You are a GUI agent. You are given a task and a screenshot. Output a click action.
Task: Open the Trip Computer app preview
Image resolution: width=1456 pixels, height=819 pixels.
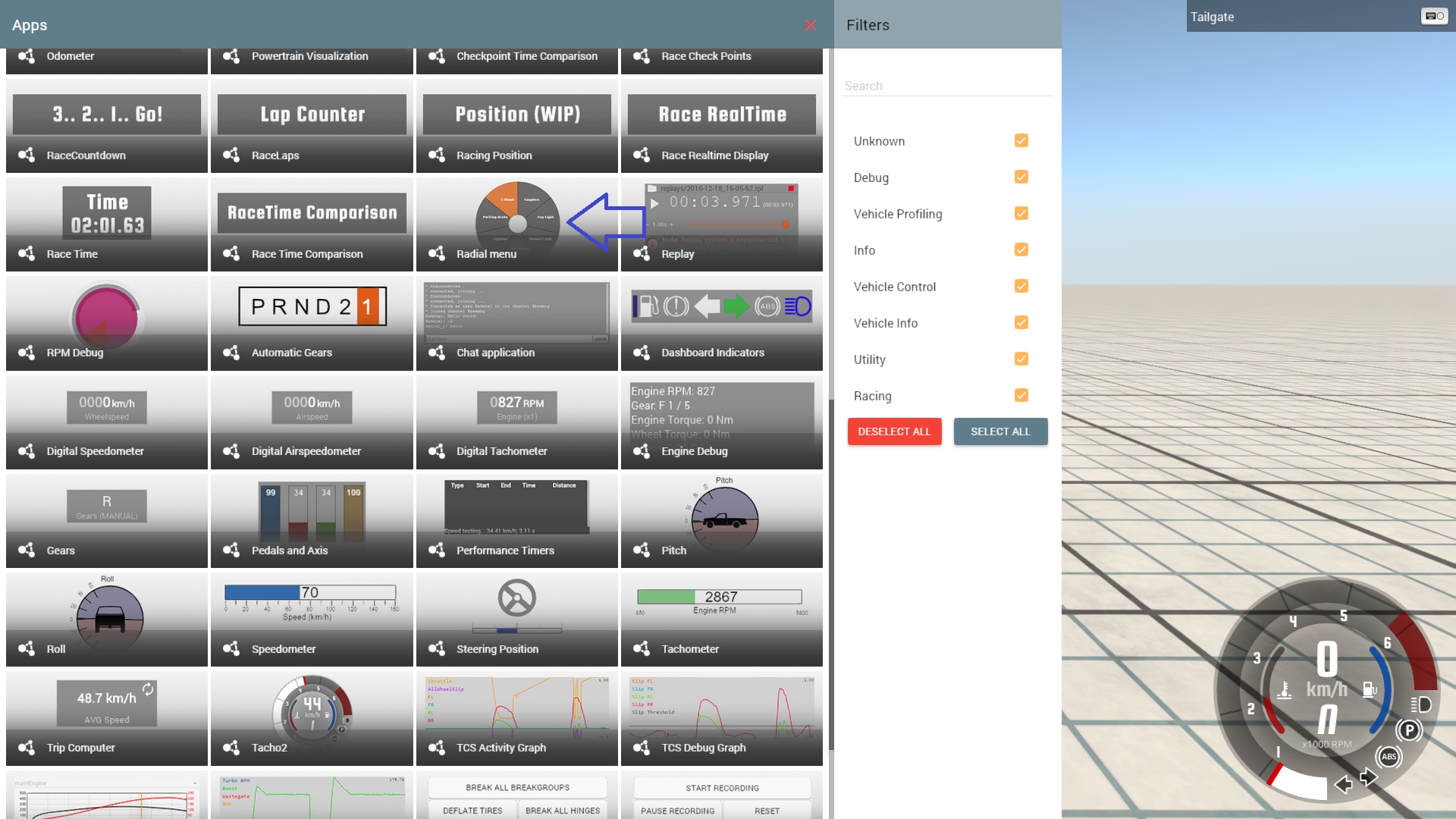[x=107, y=717]
